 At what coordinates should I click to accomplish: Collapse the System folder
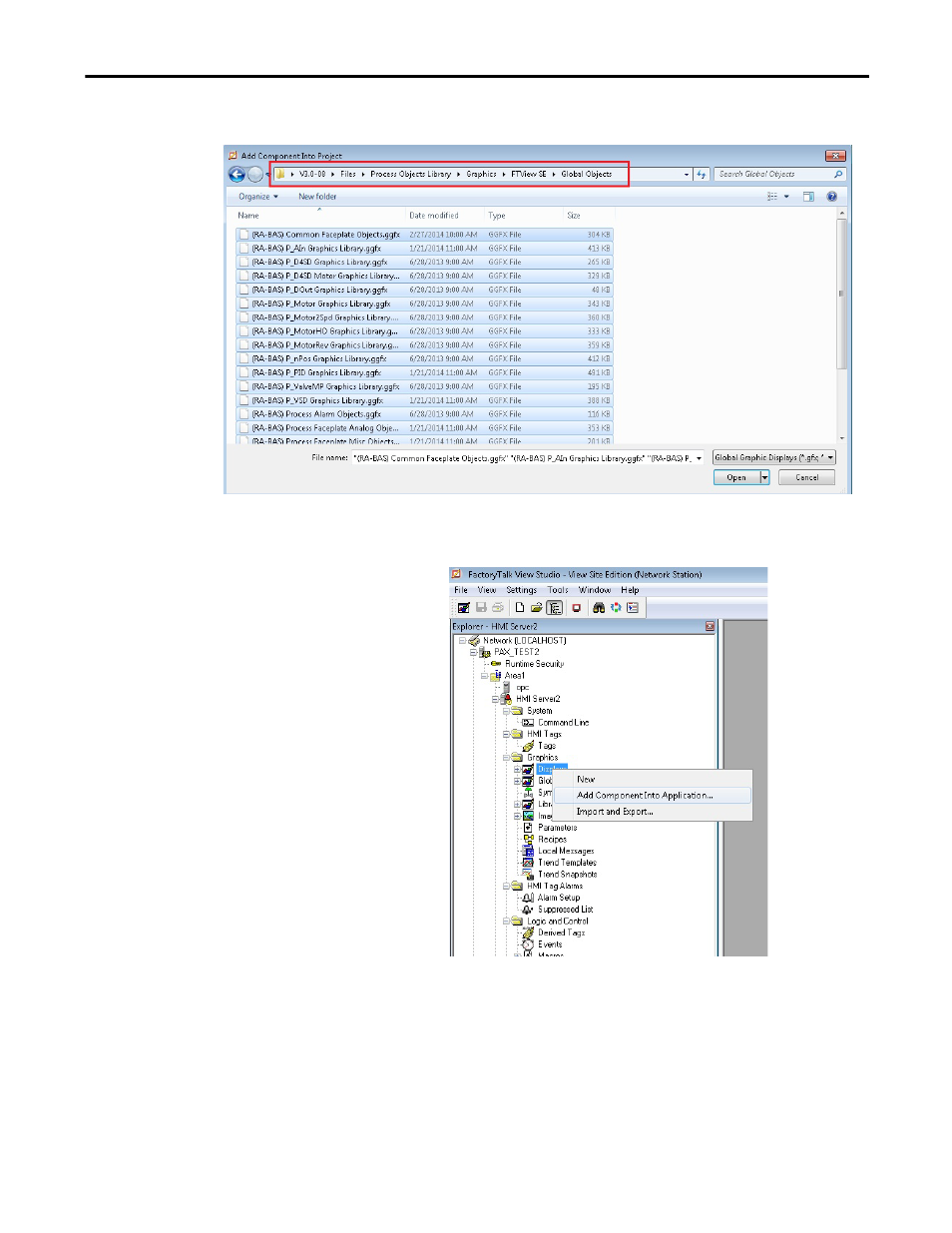[x=507, y=711]
